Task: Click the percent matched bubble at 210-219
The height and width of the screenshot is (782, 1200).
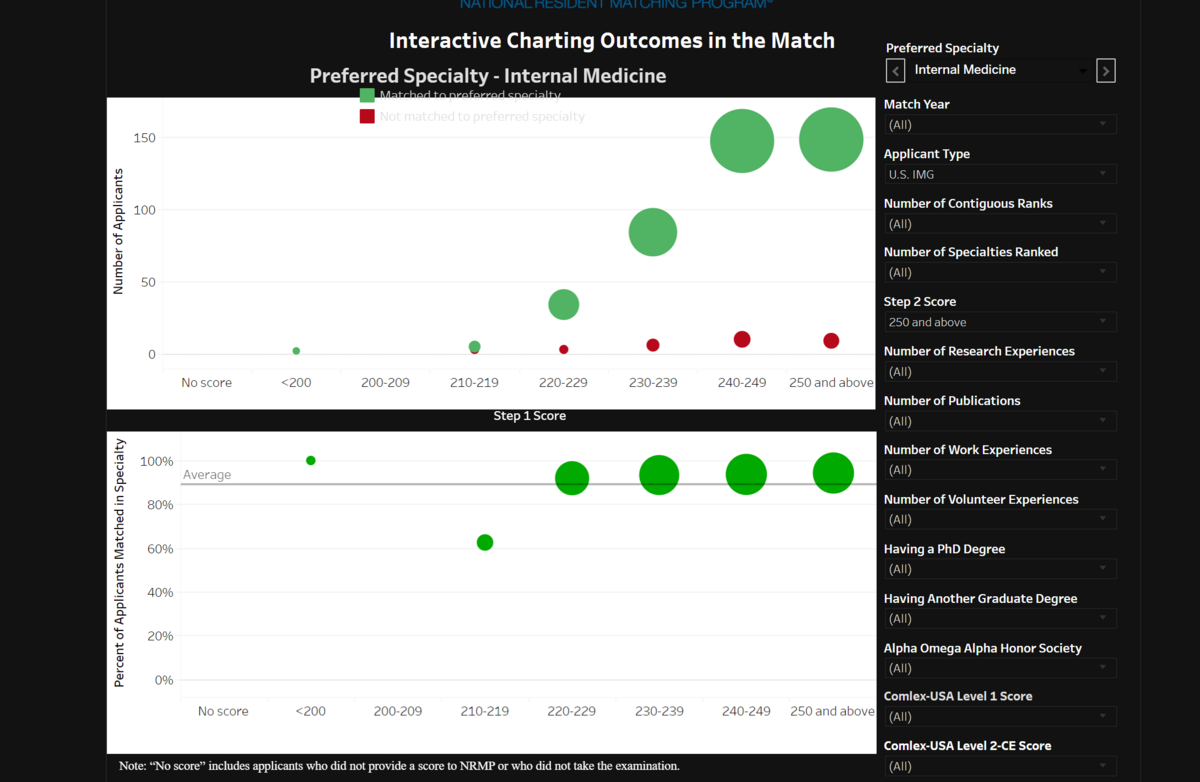Action: point(485,542)
